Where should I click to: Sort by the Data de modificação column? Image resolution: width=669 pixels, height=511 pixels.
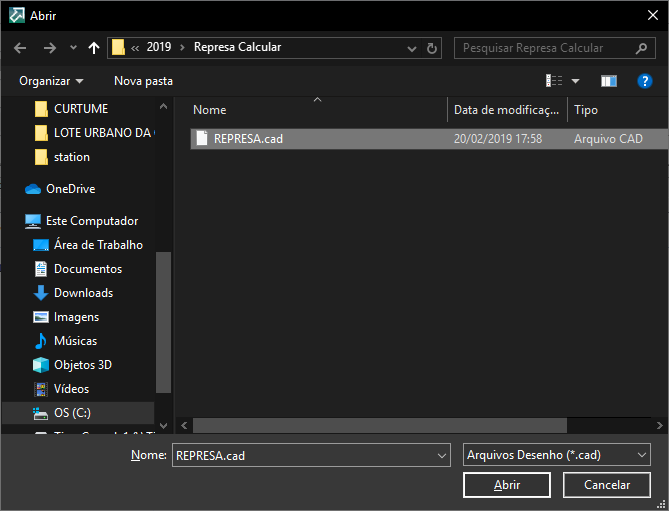(506, 110)
